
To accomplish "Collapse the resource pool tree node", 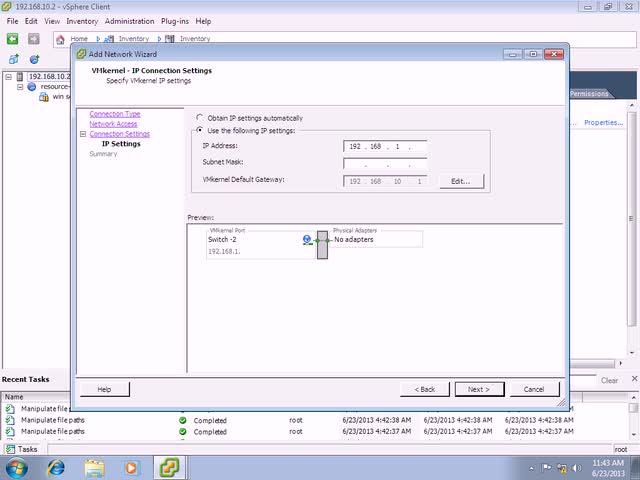I will (x=20, y=87).
